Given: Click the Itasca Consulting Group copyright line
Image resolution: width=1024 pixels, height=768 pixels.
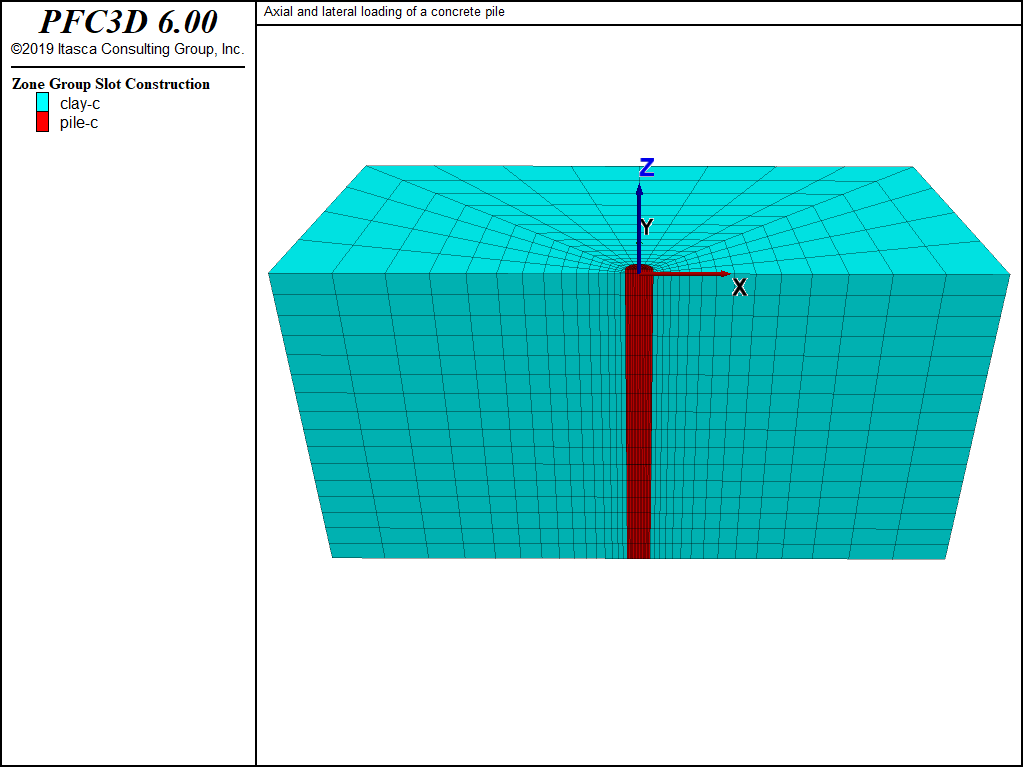Looking at the screenshot, I should pyautogui.click(x=127, y=49).
